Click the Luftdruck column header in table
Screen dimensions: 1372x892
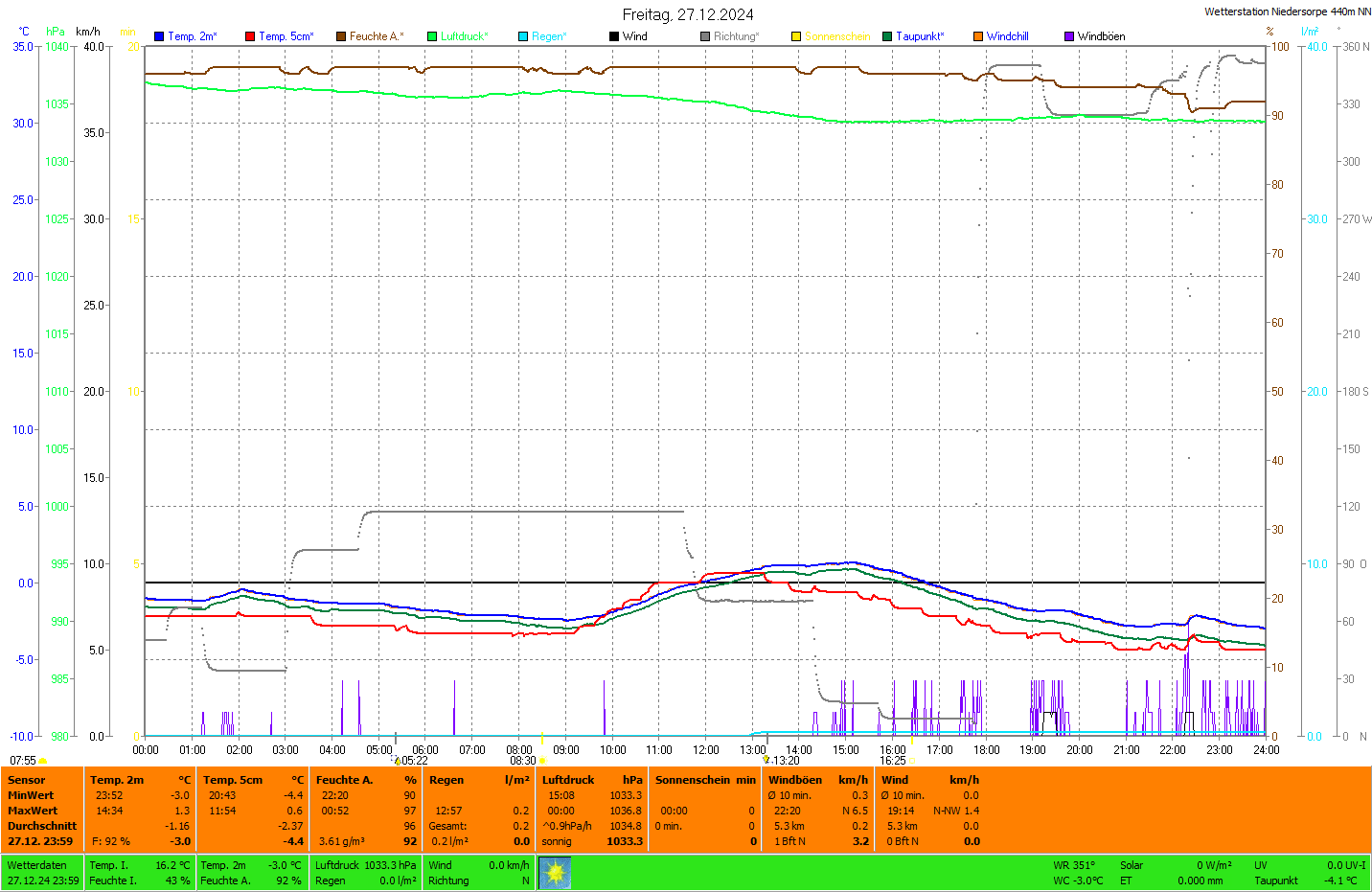[x=568, y=780]
